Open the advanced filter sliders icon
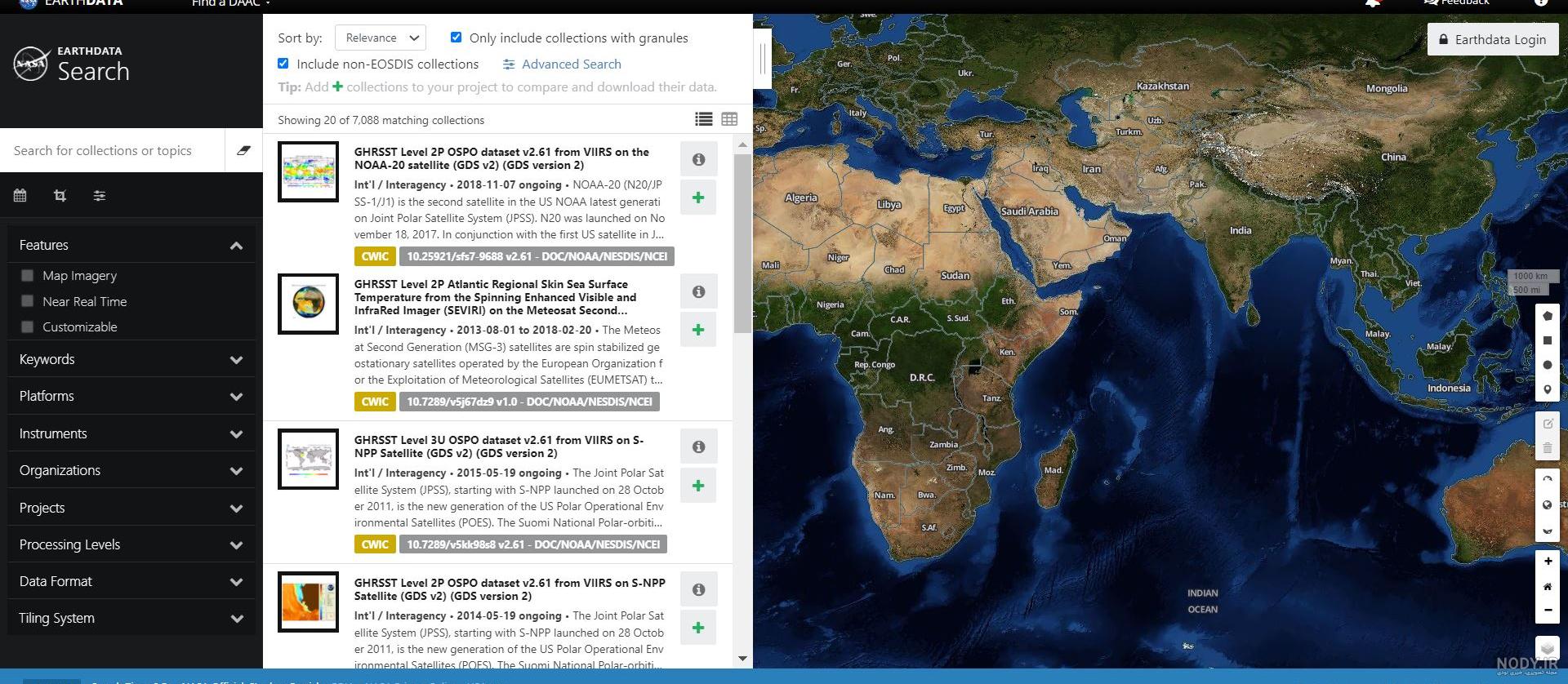Screen dimensions: 1568x684 click(100, 195)
